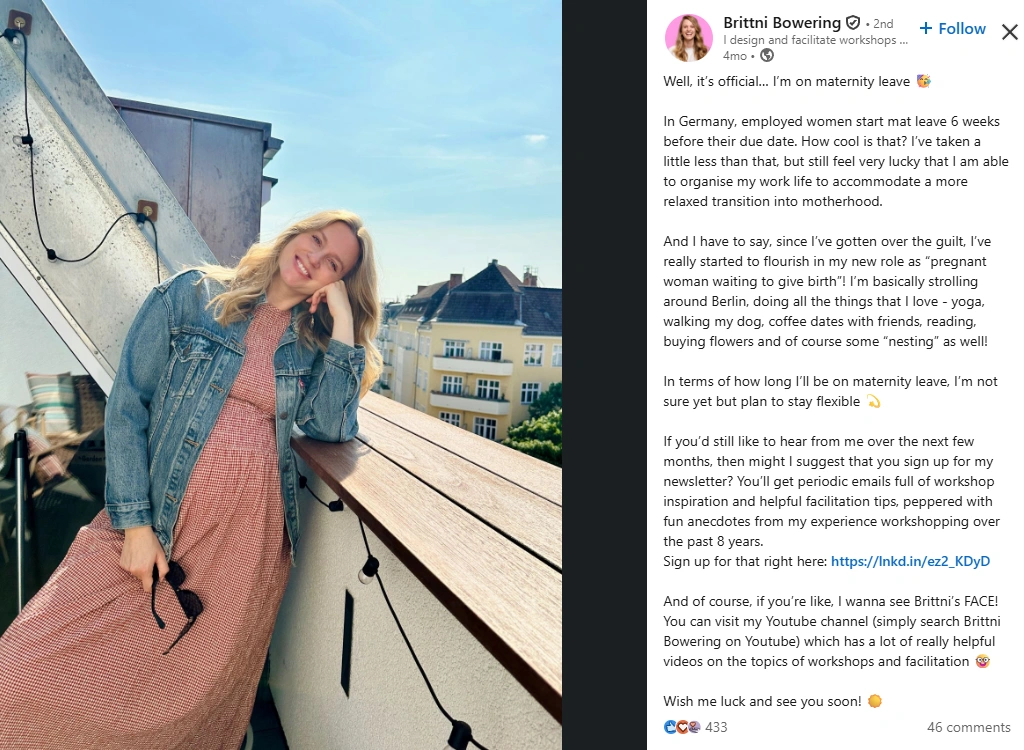The height and width of the screenshot is (750, 1024).
Task: Close the post viewer with X
Action: coord(1010,31)
